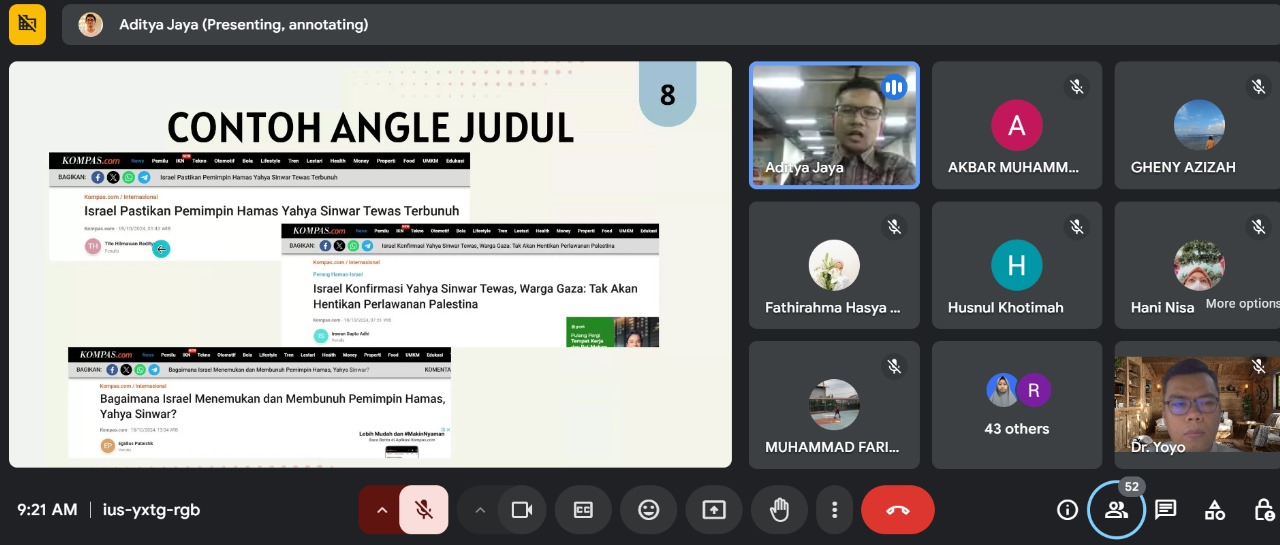Open the three-dot more options menu
1280x545 pixels.
click(x=834, y=510)
